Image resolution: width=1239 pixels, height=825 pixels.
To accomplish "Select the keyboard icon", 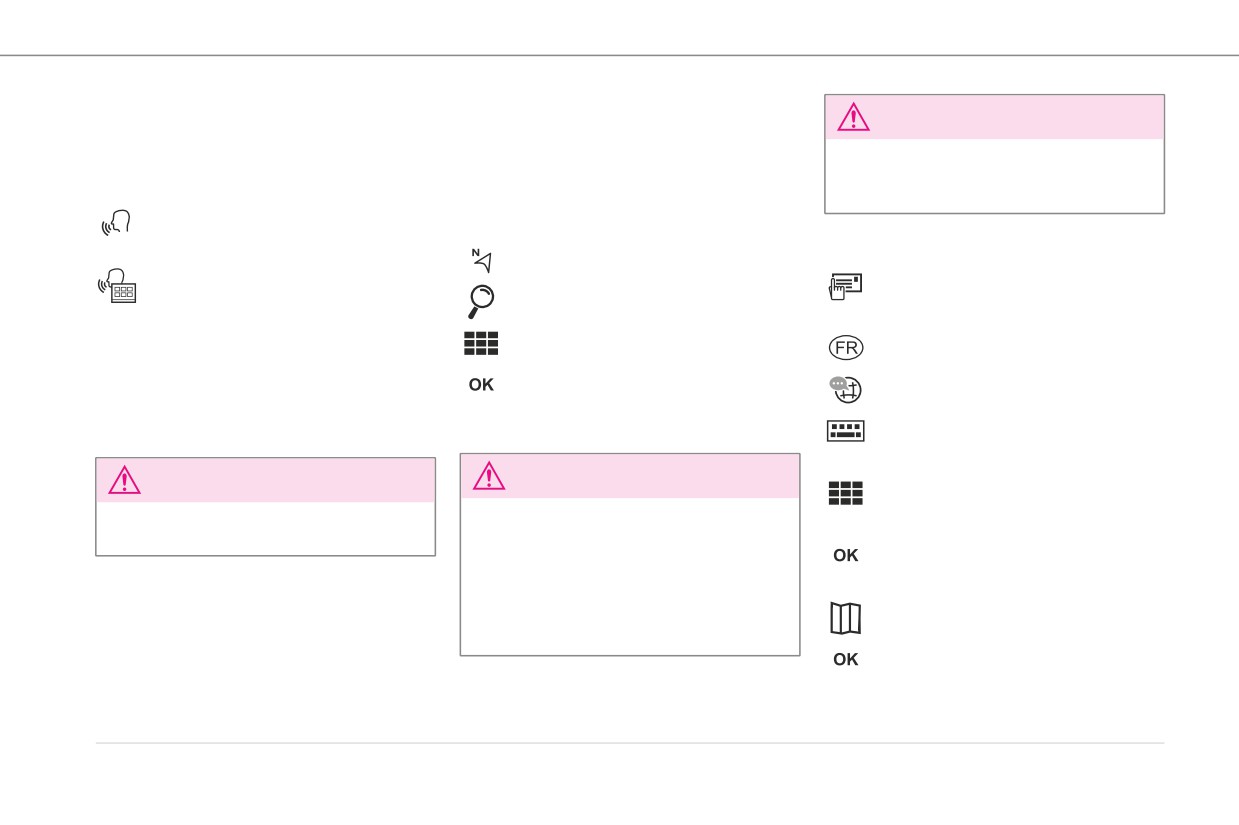I will tap(846, 431).
